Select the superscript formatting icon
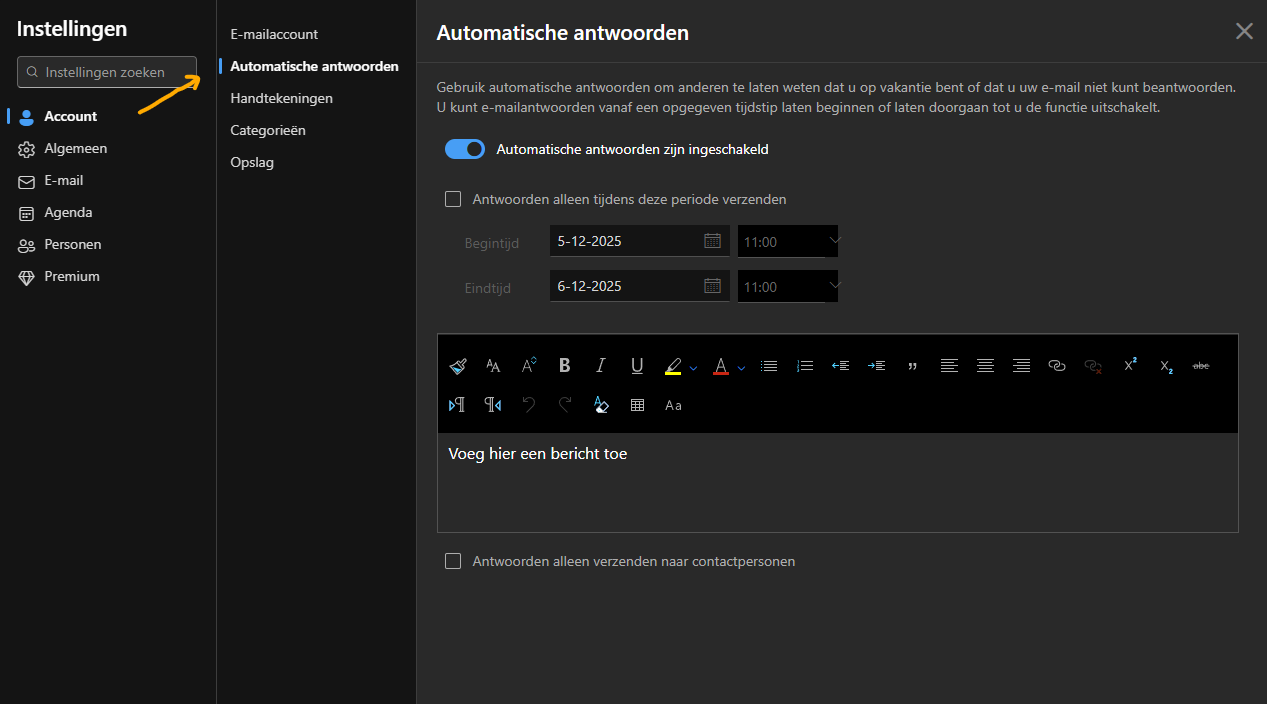The width and height of the screenshot is (1267, 704). [x=1129, y=366]
